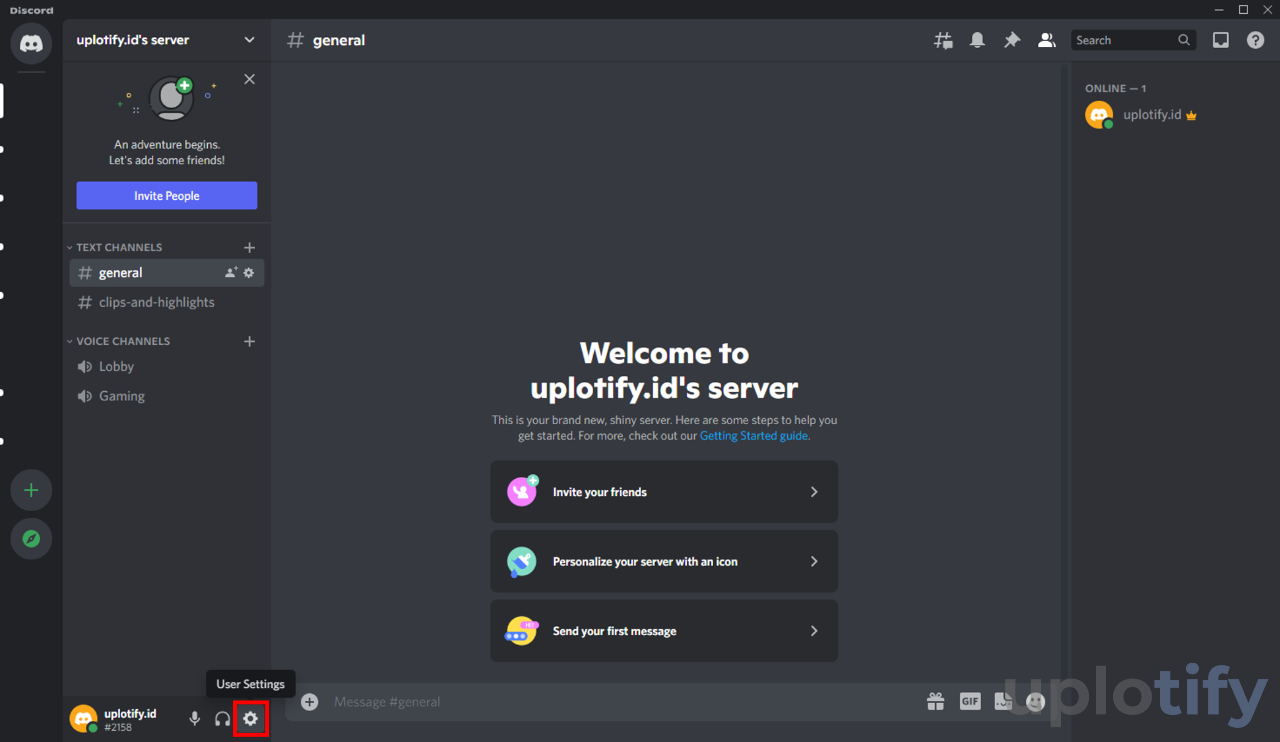Toggle member list icon

coord(1046,40)
